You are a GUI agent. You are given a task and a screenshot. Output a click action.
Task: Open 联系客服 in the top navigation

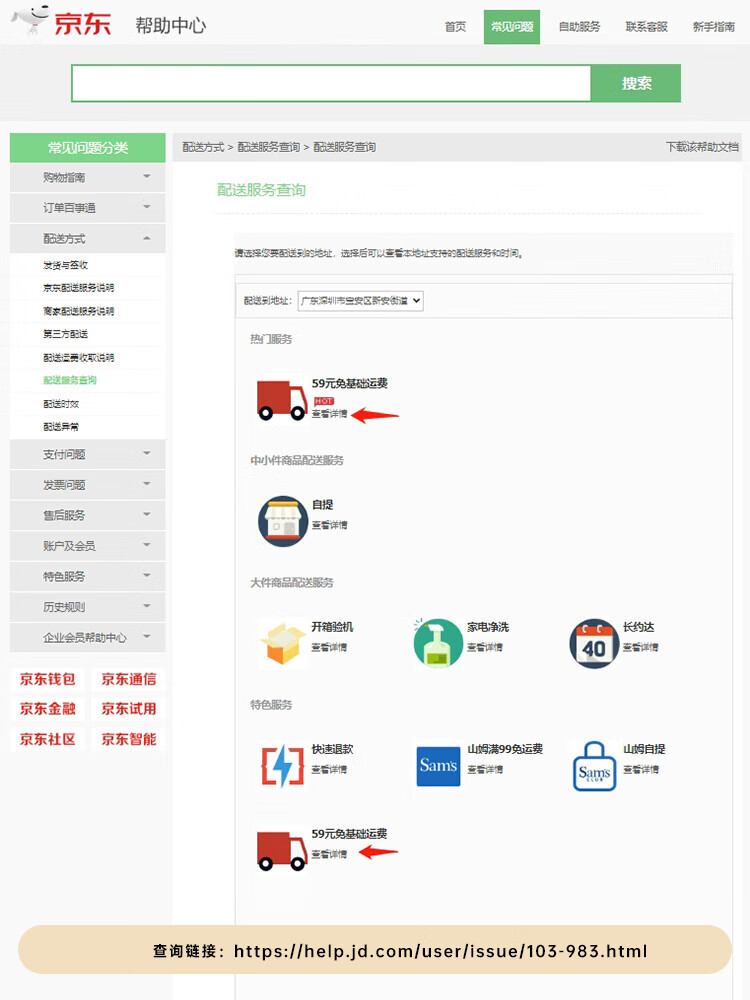647,27
